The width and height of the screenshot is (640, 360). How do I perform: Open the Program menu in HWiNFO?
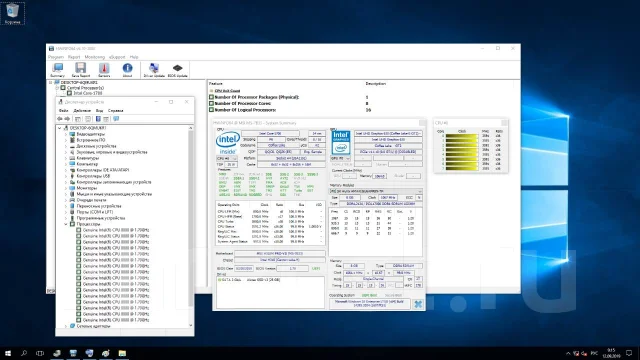point(56,57)
